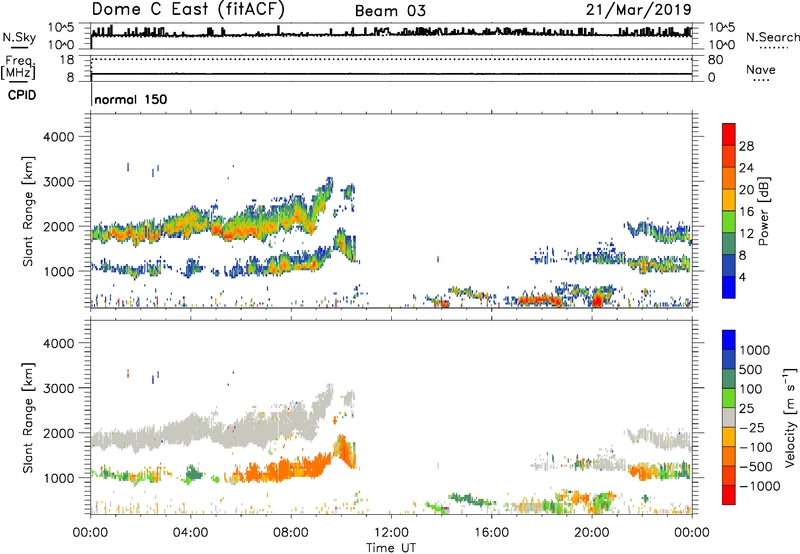Click the 'Nave' legend label
This screenshot has width=800, height=554.
click(x=761, y=69)
